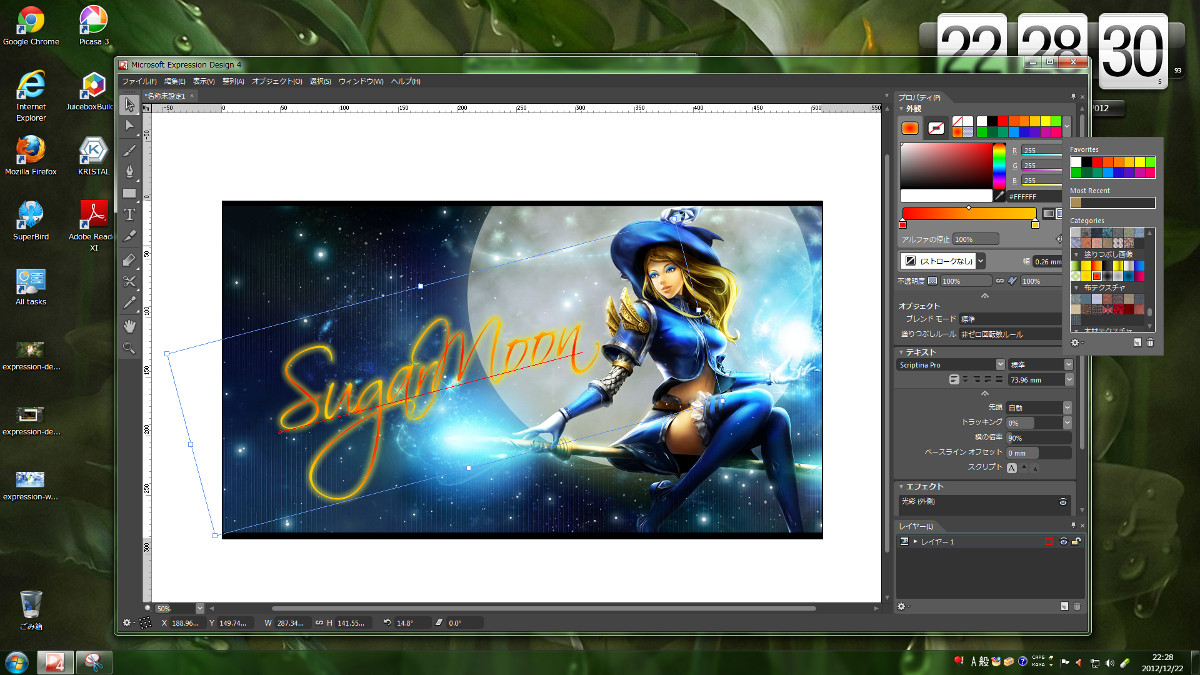1200x675 pixels.
Task: Open the 73.96 mm font size dropdown
Action: pyautogui.click(x=1068, y=379)
